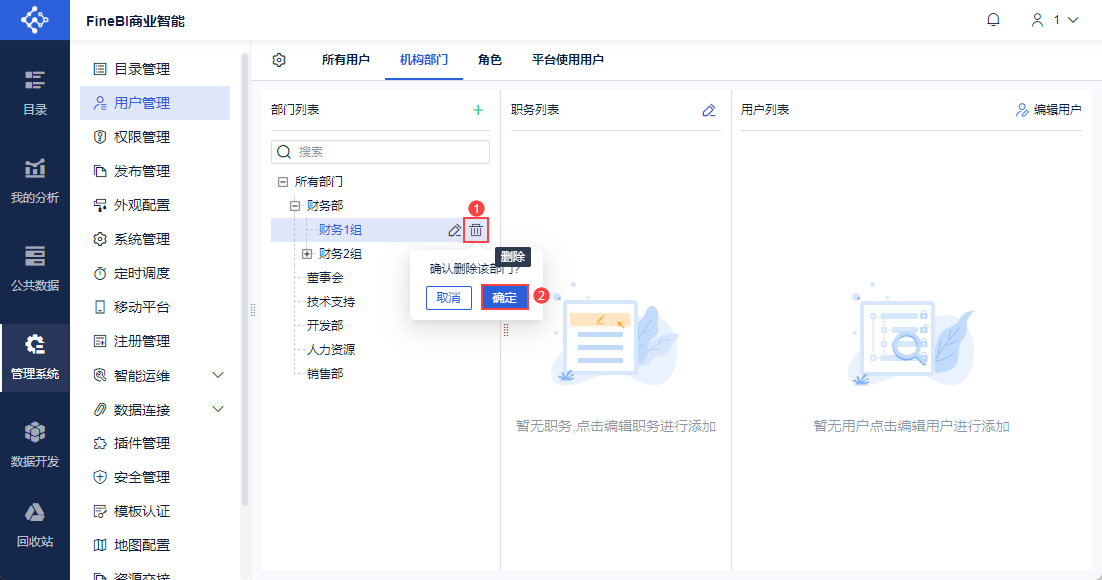Viewport: 1102px width, 580px height.
Task: Open 我的分析 in left rail
Action: [x=34, y=180]
